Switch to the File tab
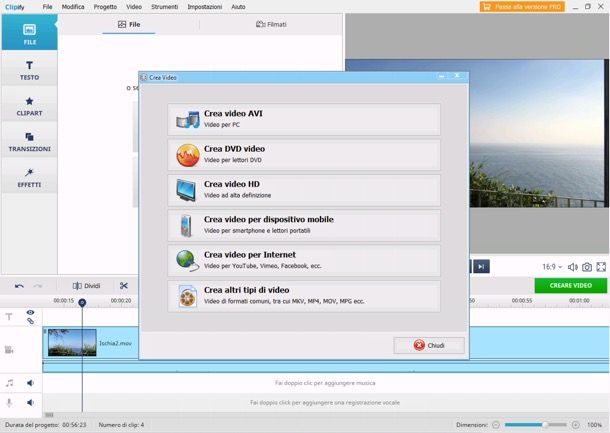 click(129, 24)
